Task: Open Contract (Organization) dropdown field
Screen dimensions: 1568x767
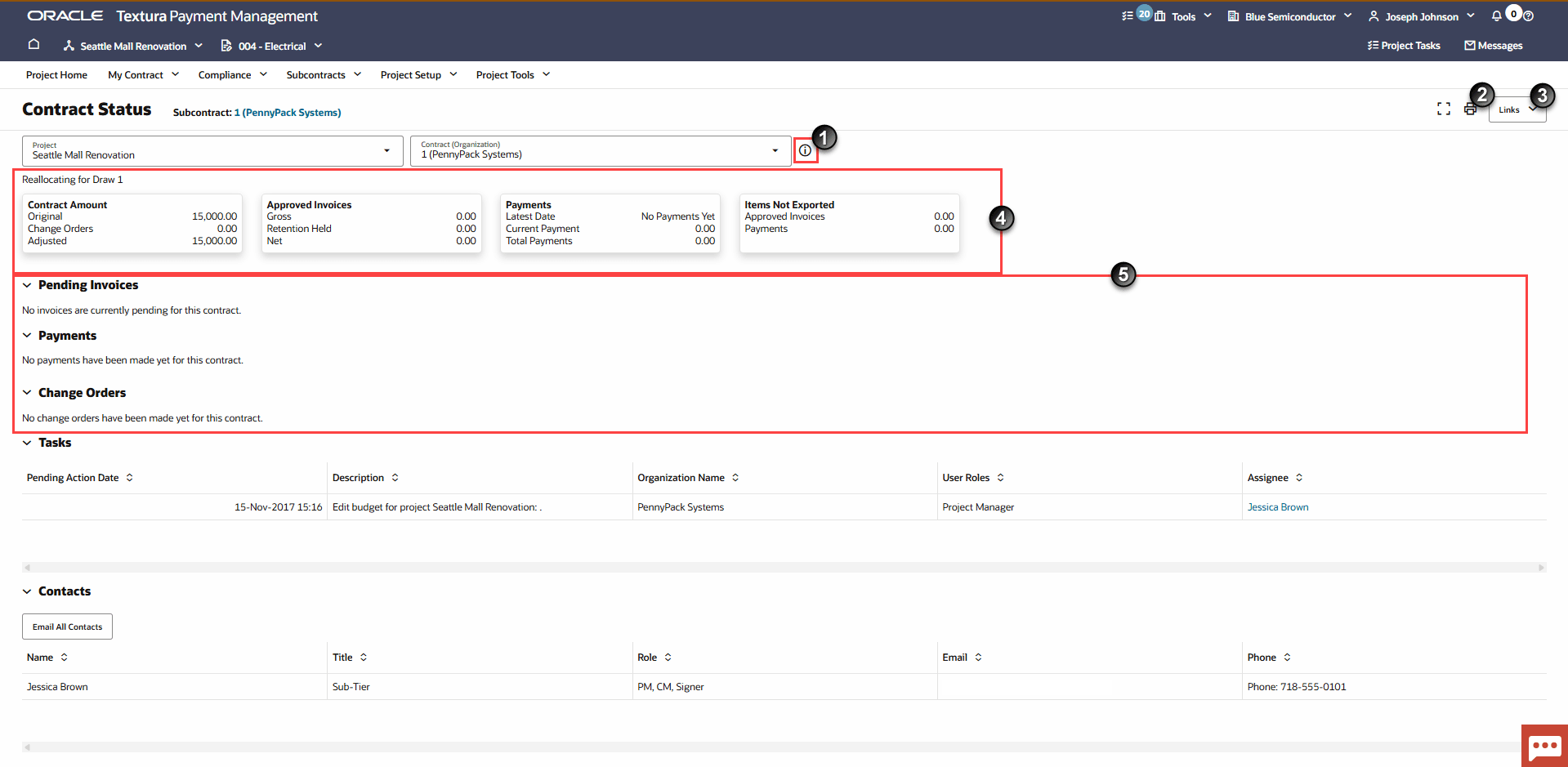Action: (601, 151)
